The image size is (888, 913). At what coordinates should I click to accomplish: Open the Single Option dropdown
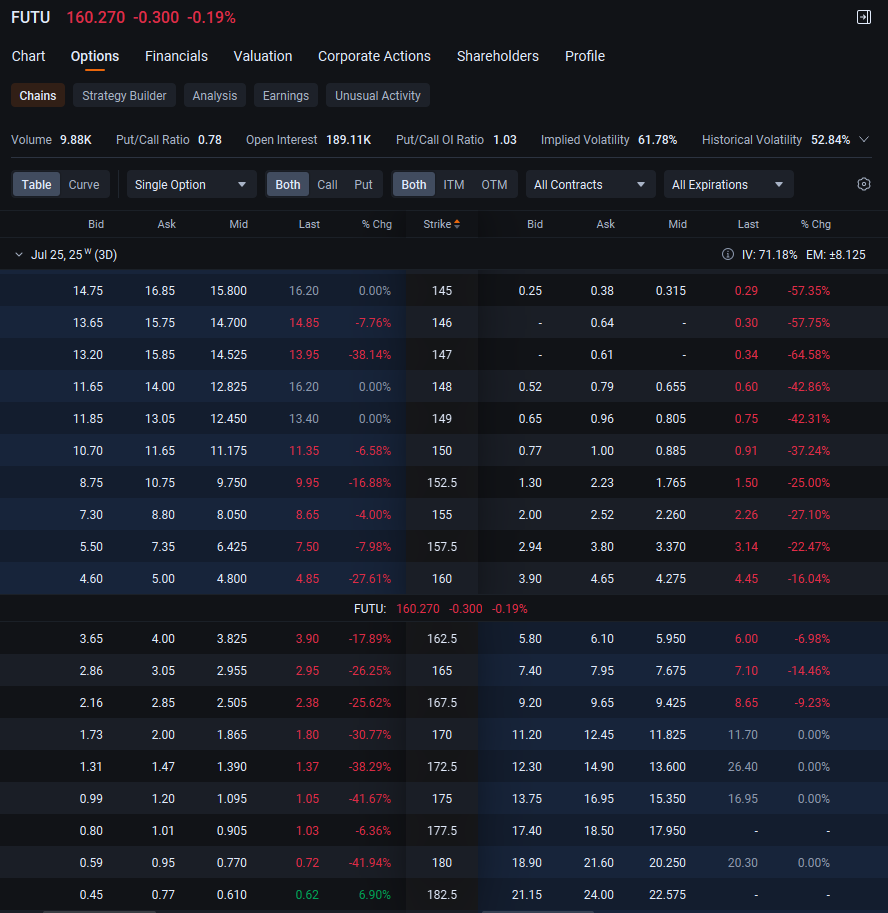(191, 185)
